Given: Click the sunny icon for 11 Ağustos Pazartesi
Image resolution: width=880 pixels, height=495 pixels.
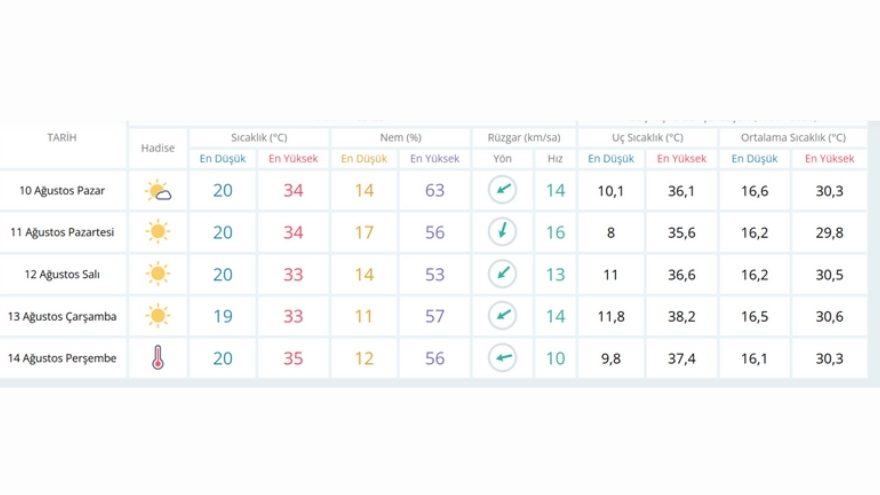Looking at the screenshot, I should point(158,232).
